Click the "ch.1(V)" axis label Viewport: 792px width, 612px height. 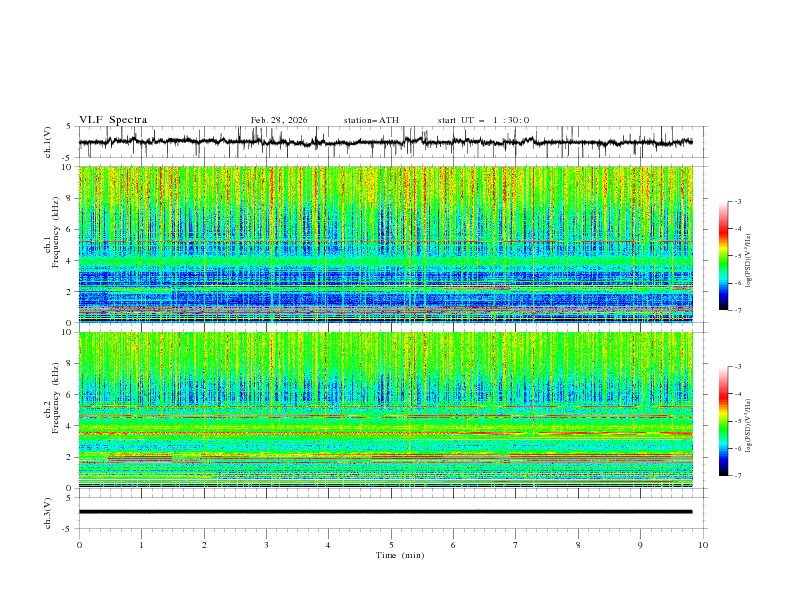coord(48,142)
